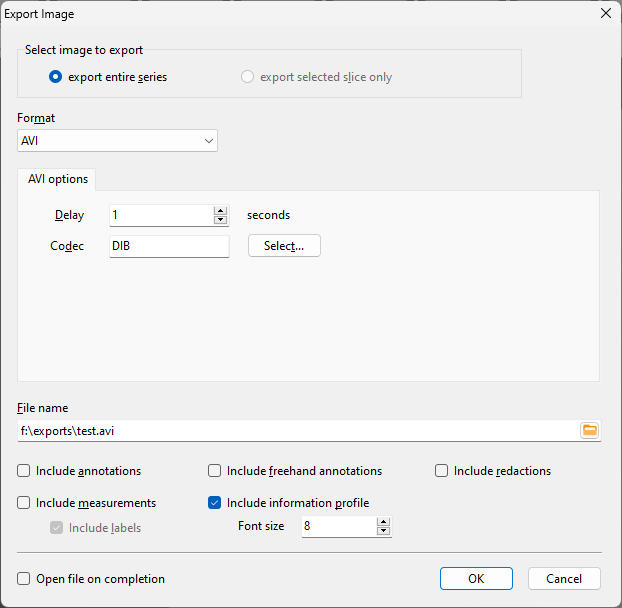Click the File name path field

pos(295,431)
